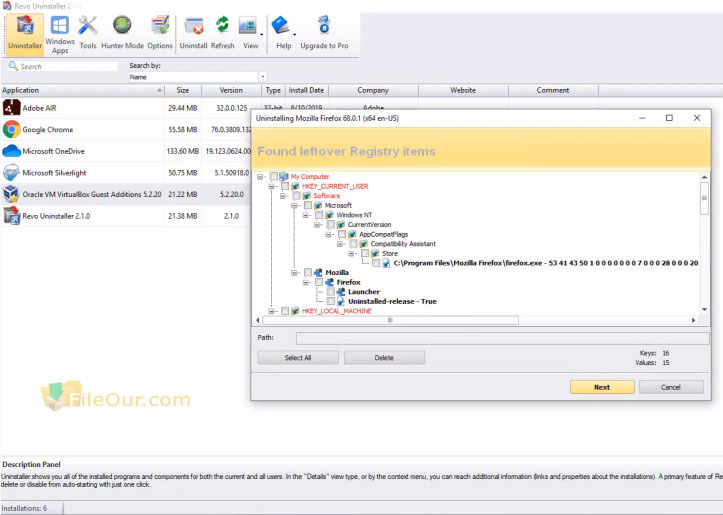Sort by the Version column header
Viewport: 723px width, 515px height.
231,90
